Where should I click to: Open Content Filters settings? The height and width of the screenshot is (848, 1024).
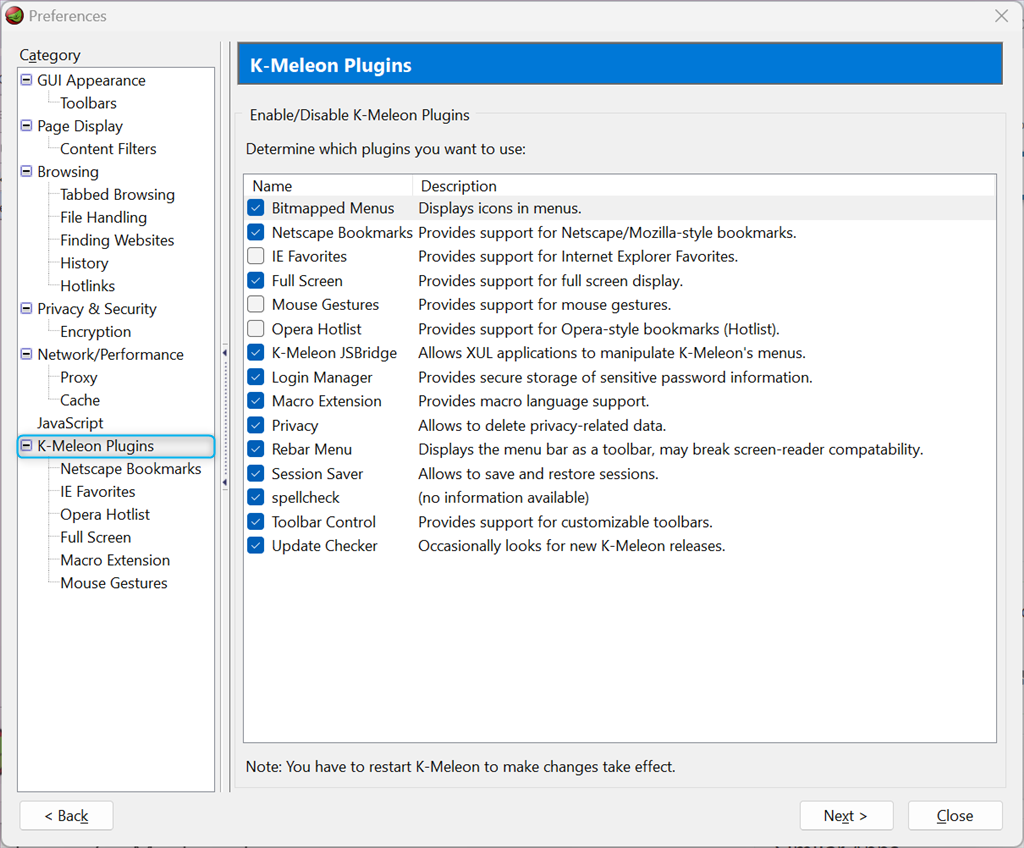pyautogui.click(x=108, y=149)
